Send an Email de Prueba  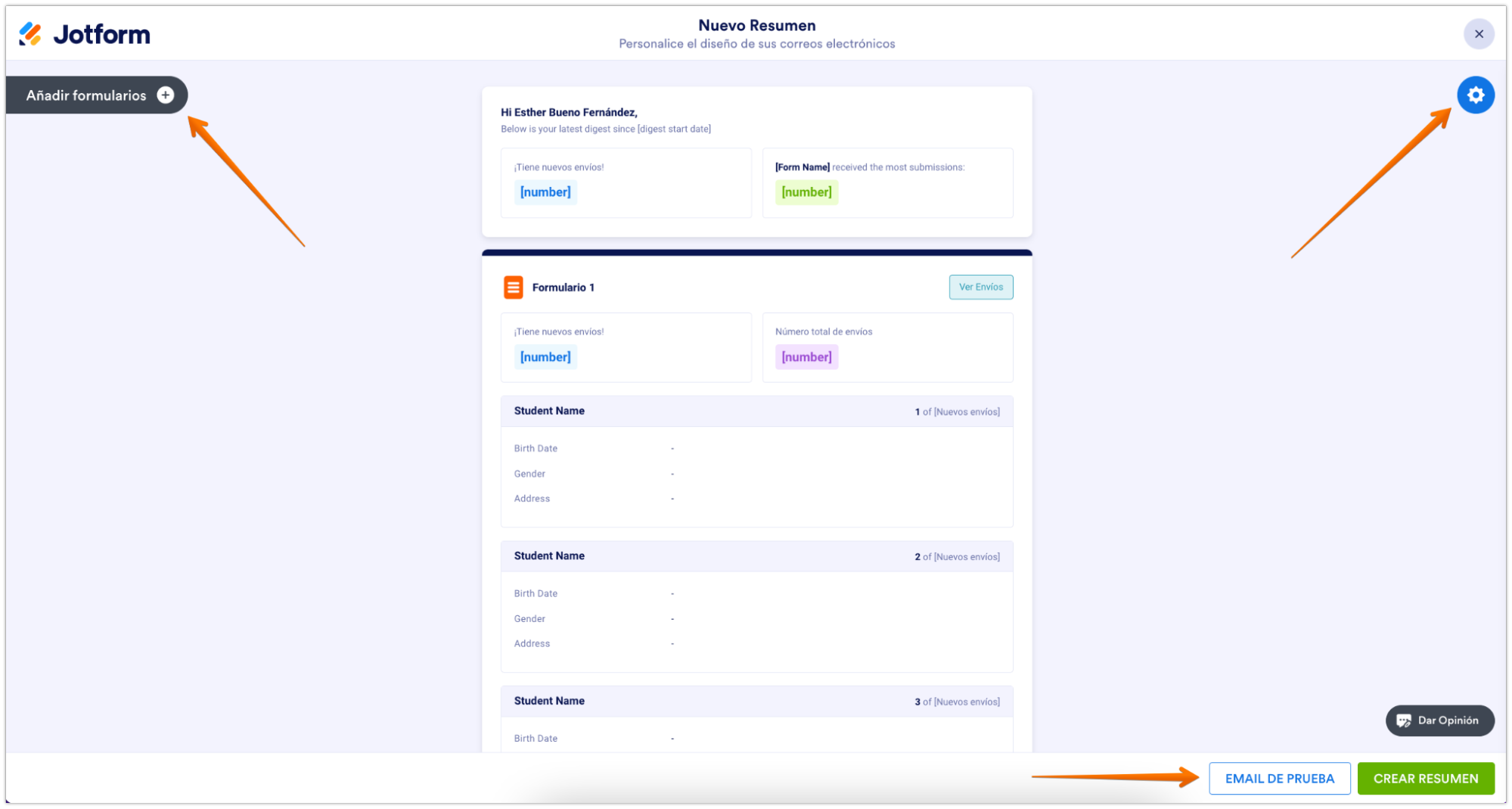(1279, 778)
